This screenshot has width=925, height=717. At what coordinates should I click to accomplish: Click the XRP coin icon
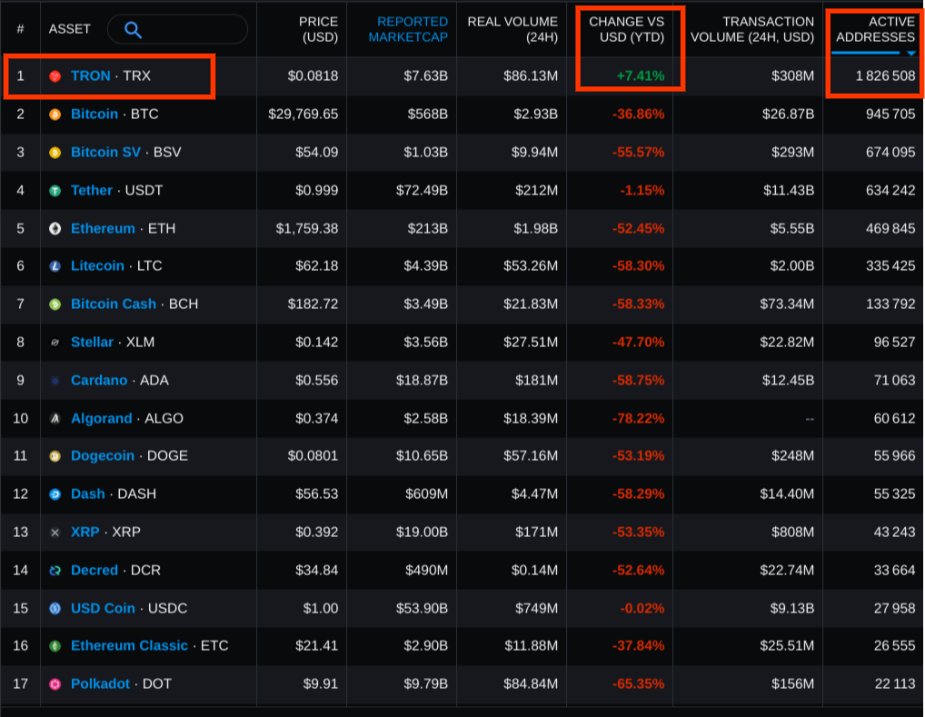click(55, 532)
